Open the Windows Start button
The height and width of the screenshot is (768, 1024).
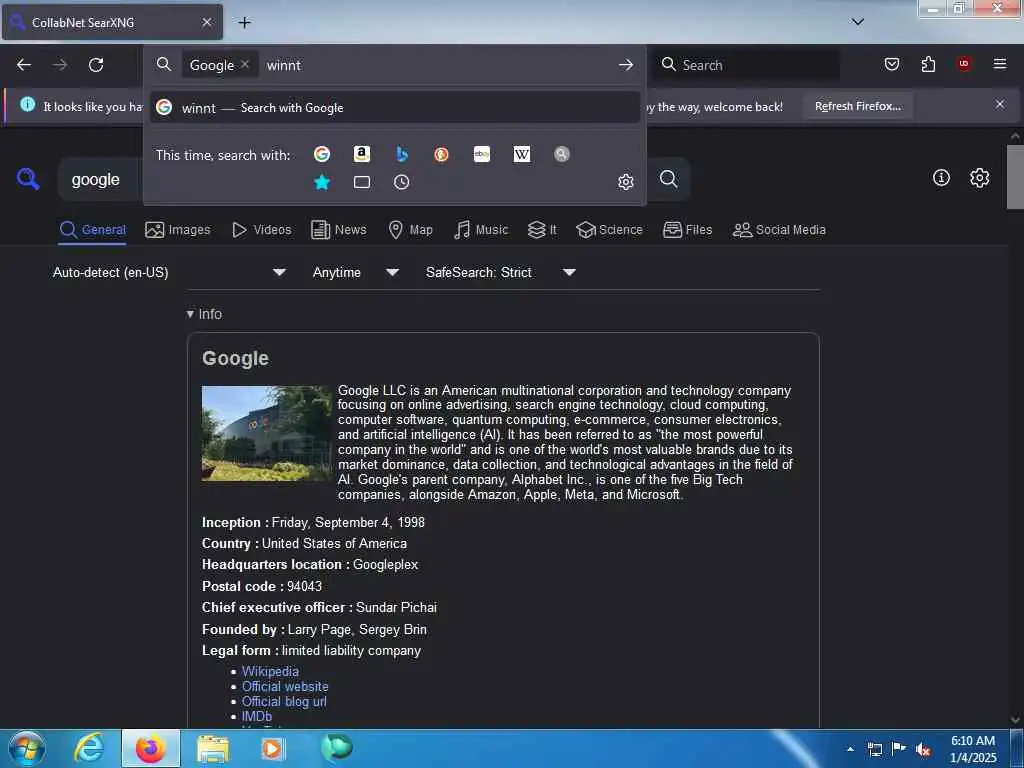coord(27,748)
